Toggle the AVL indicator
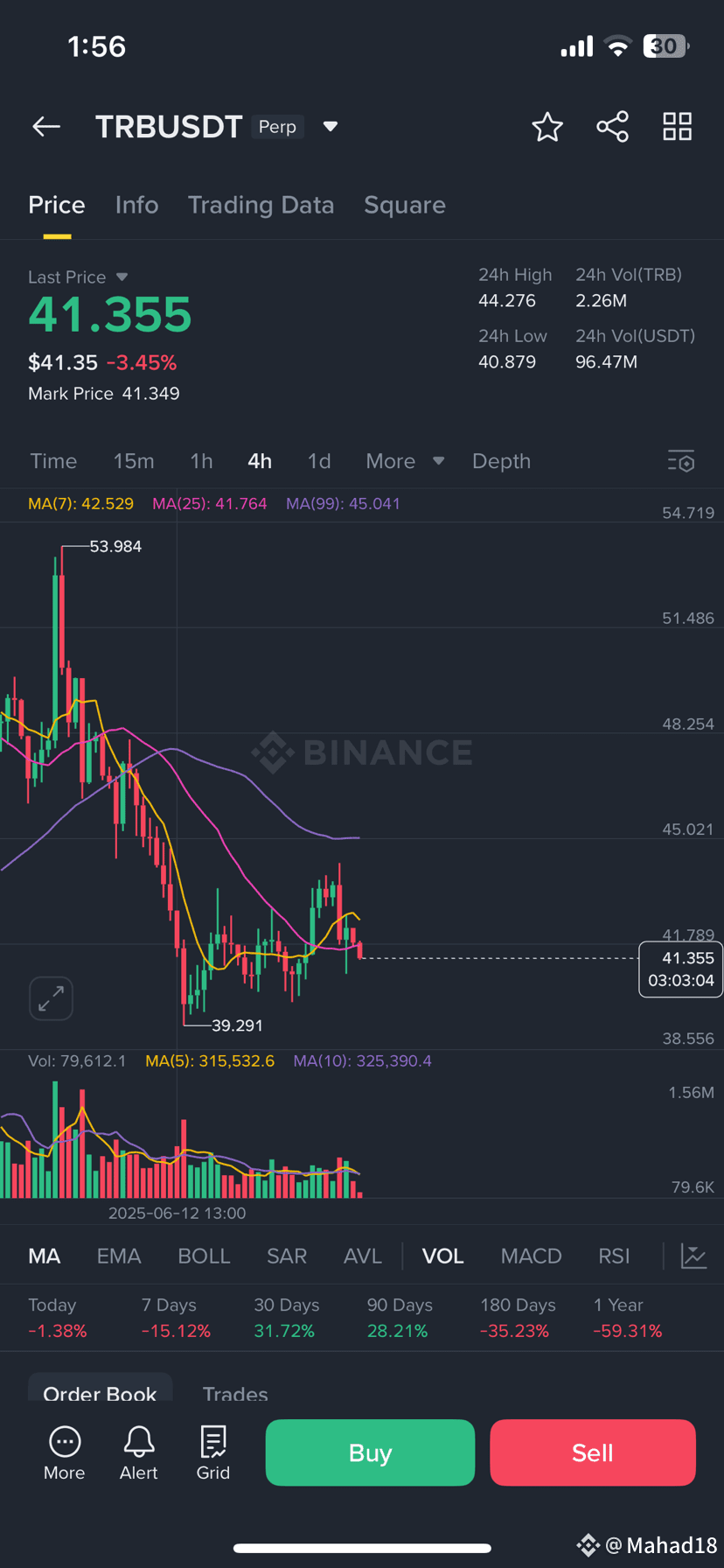The height and width of the screenshot is (1568, 724). 363,1256
